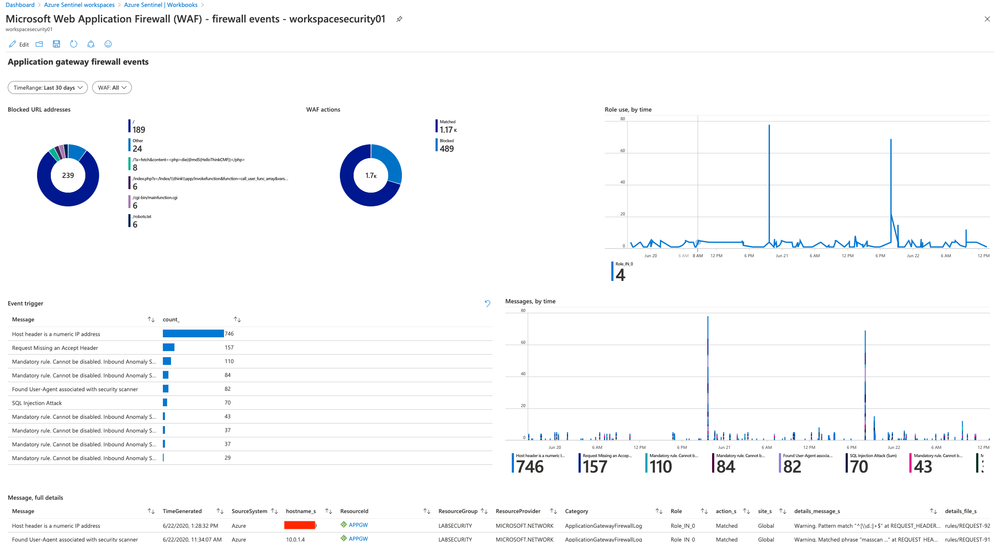The width and height of the screenshot is (999, 542).
Task: Click the undo arrow in Event trigger panel
Action: tap(487, 304)
